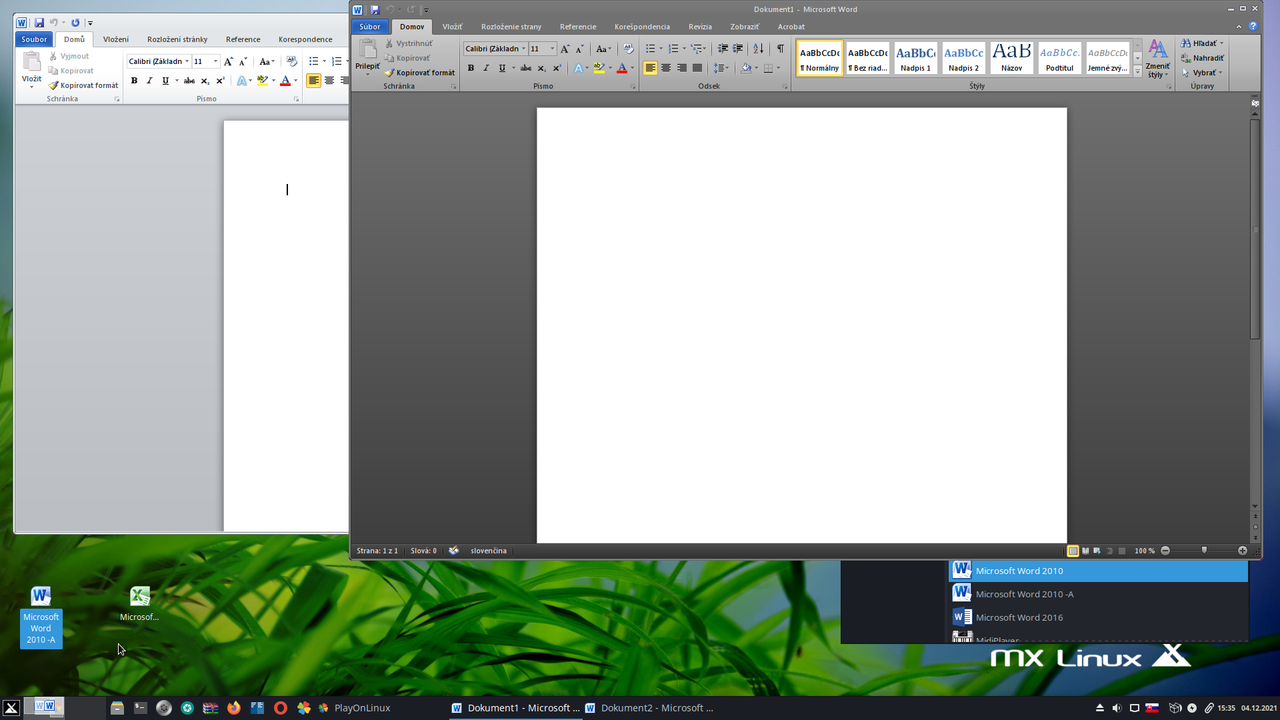The width and height of the screenshot is (1280, 720).
Task: Click Kopírovať formát button
Action: pyautogui.click(x=419, y=72)
